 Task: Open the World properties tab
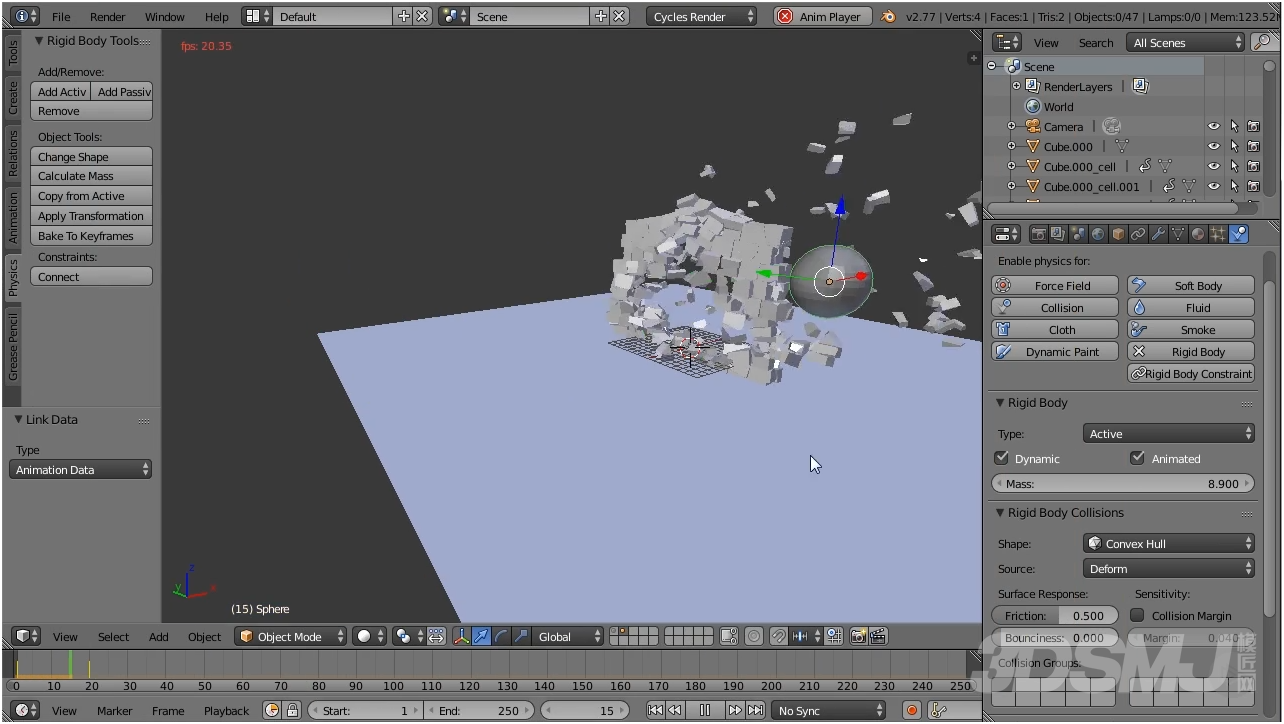1099,234
